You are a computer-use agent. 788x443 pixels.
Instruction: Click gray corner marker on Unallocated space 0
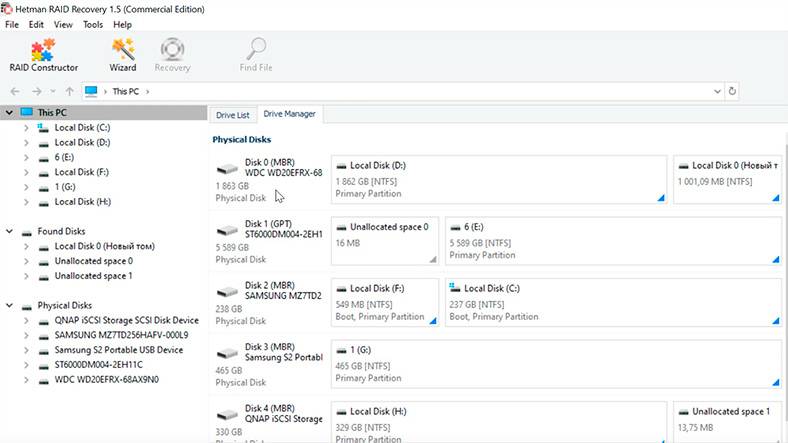(433, 259)
